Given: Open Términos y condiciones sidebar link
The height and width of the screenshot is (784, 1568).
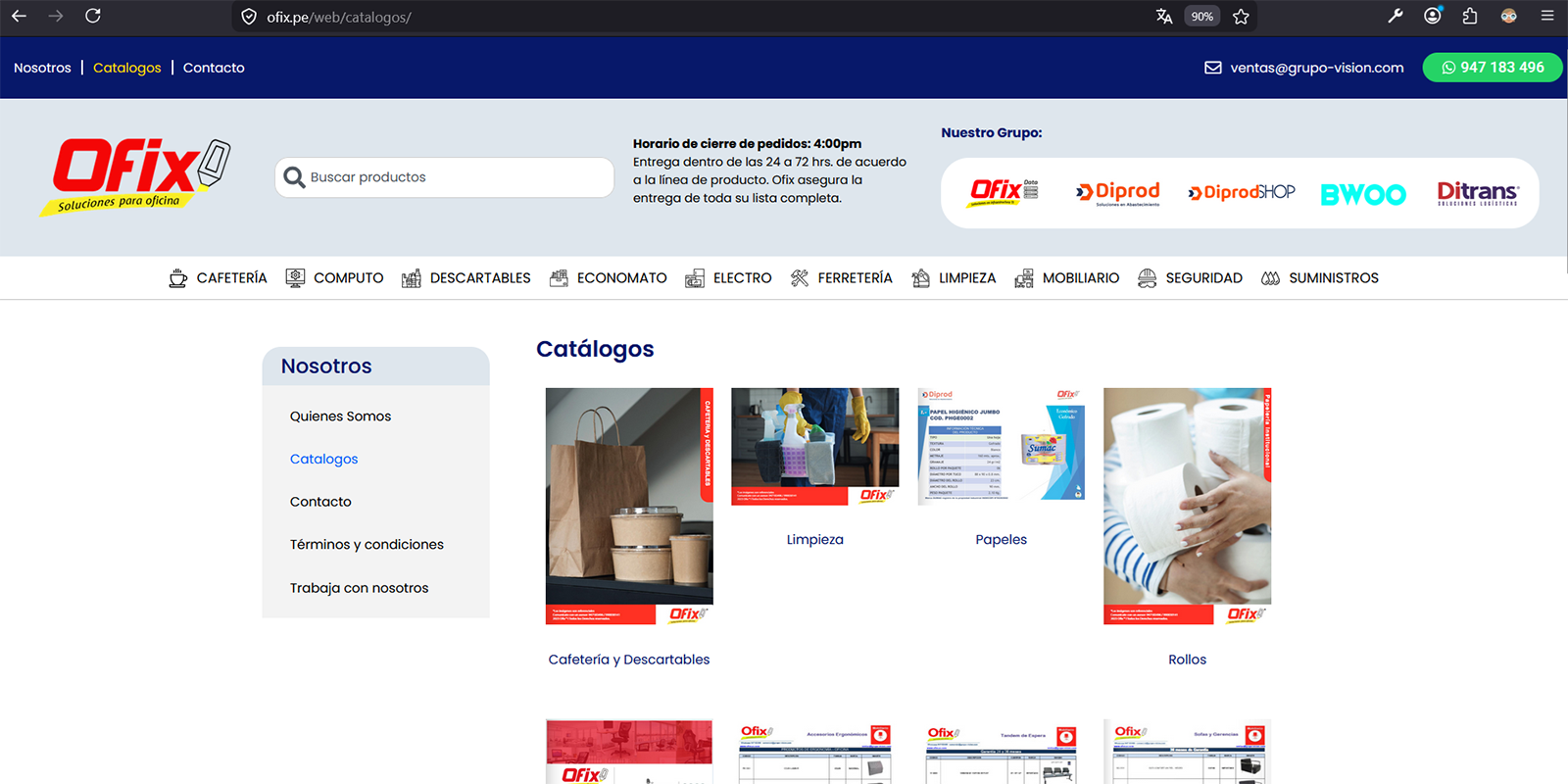Looking at the screenshot, I should (367, 545).
